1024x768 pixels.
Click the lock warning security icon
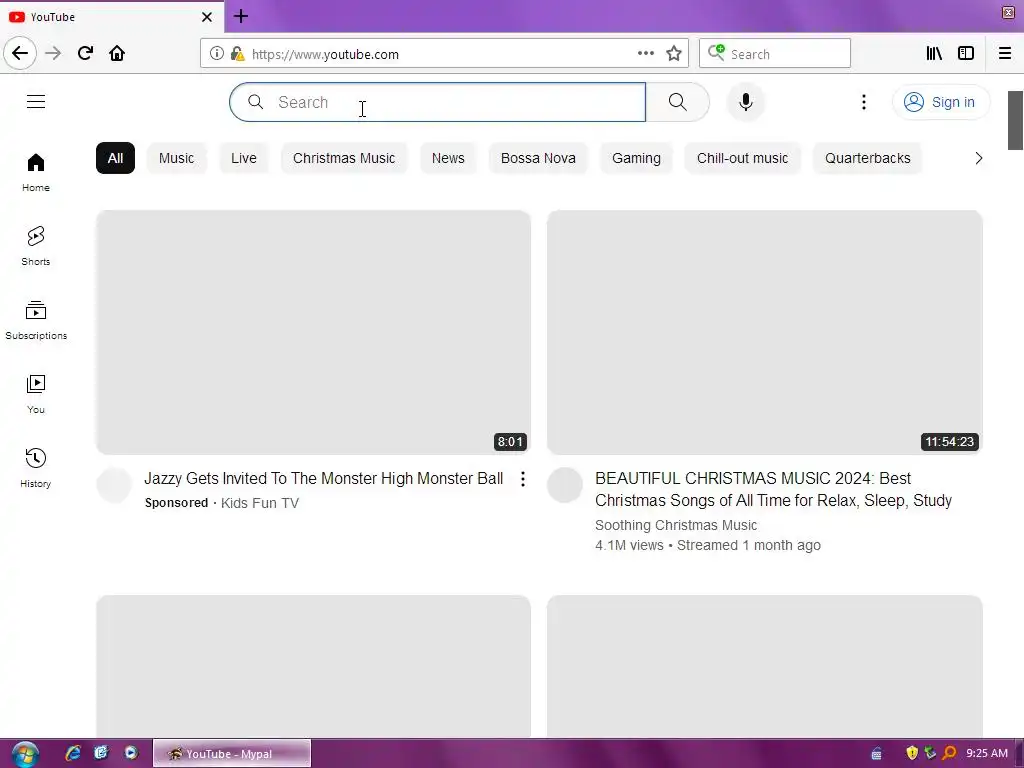[238, 54]
